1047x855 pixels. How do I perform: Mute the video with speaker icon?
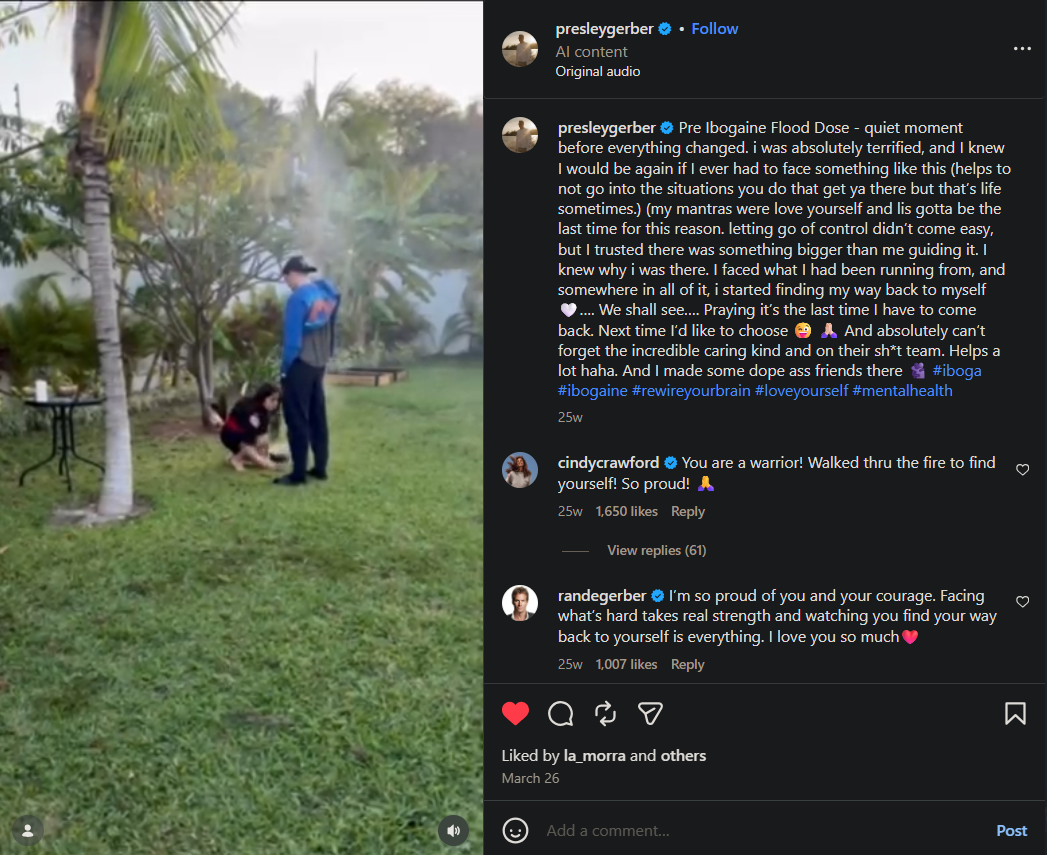click(453, 830)
